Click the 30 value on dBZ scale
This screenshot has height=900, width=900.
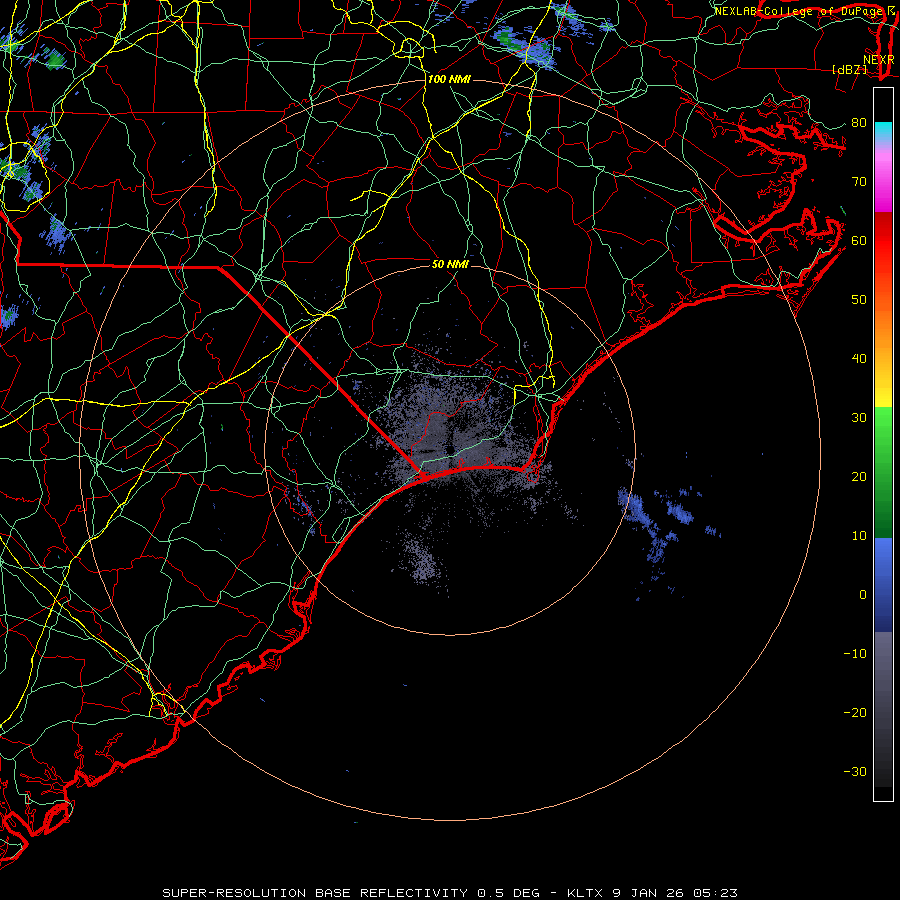click(x=859, y=418)
